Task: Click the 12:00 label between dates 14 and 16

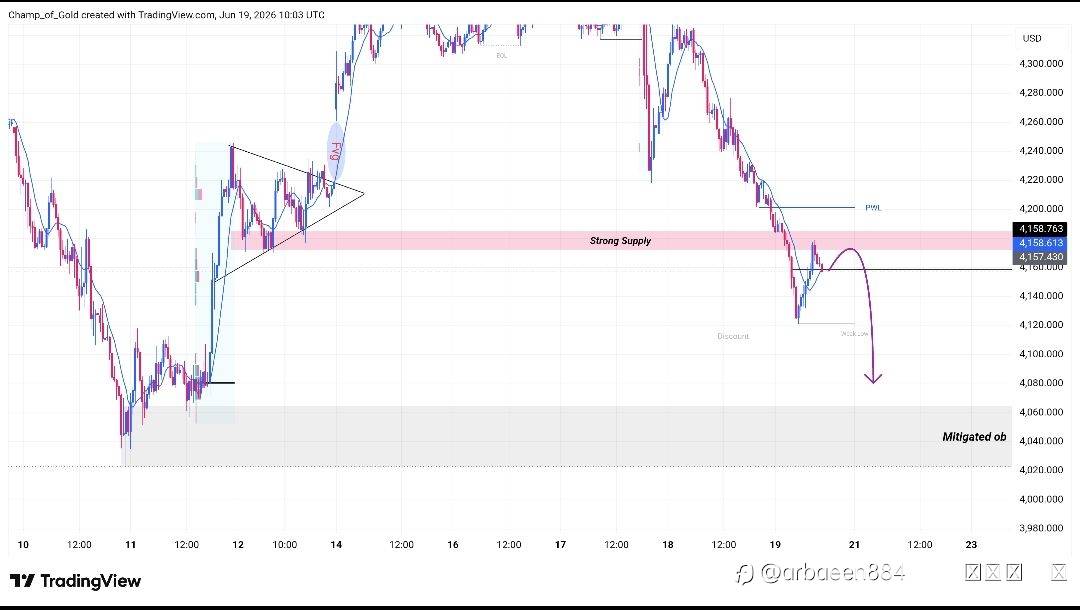Action: click(x=402, y=545)
